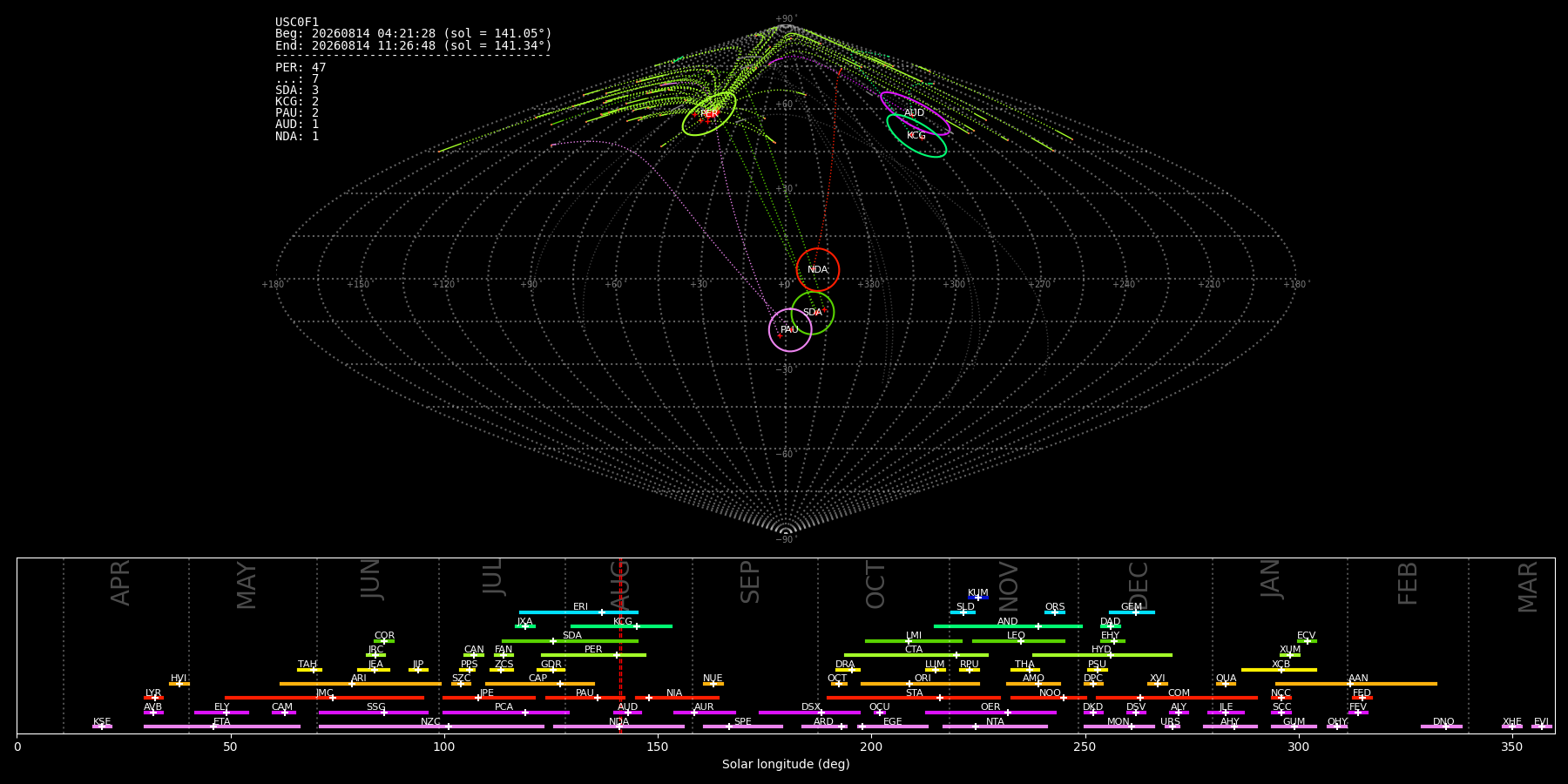1568x784 pixels.
Task: Click the pink PAU radiant circle
Action: click(x=790, y=329)
